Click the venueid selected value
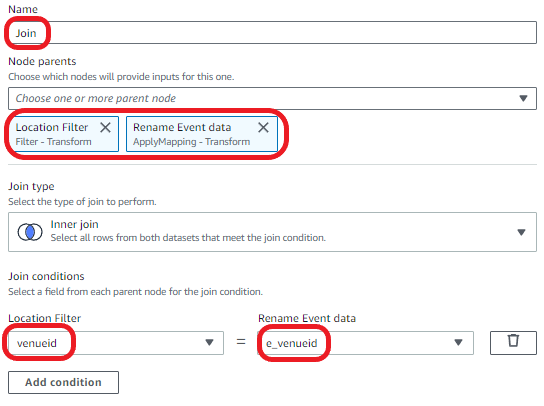 tap(37, 343)
